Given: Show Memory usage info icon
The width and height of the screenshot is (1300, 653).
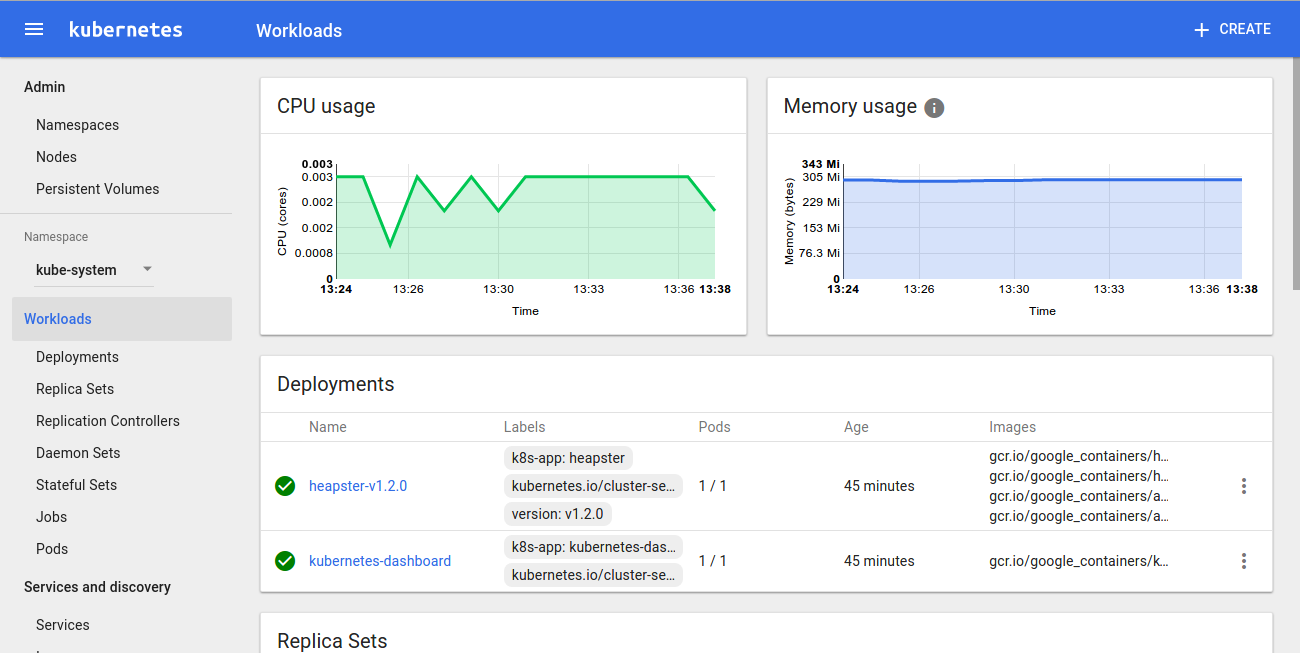Looking at the screenshot, I should (934, 108).
